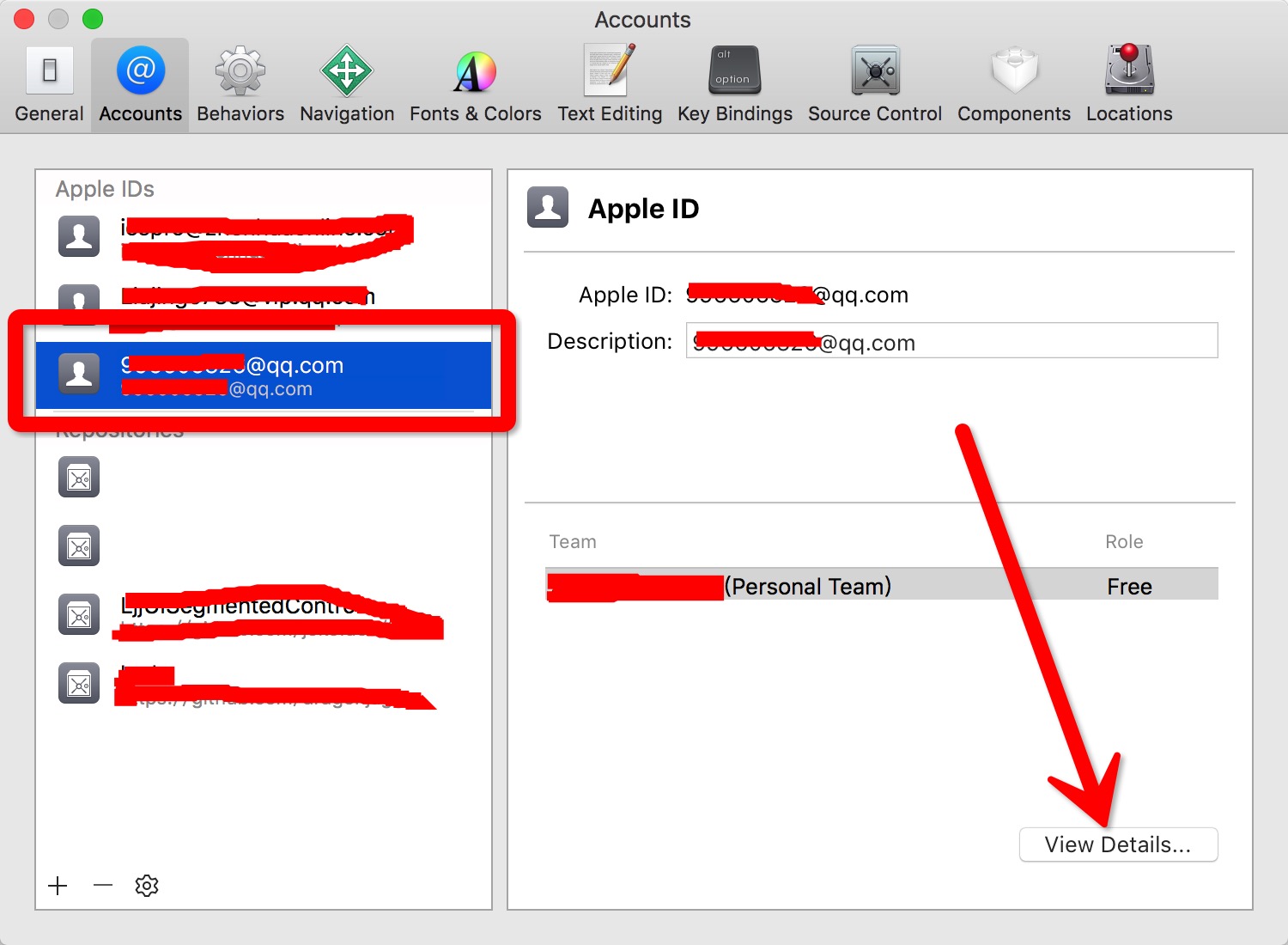The height and width of the screenshot is (945, 1288).
Task: Add a new account with plus button
Action: click(58, 886)
